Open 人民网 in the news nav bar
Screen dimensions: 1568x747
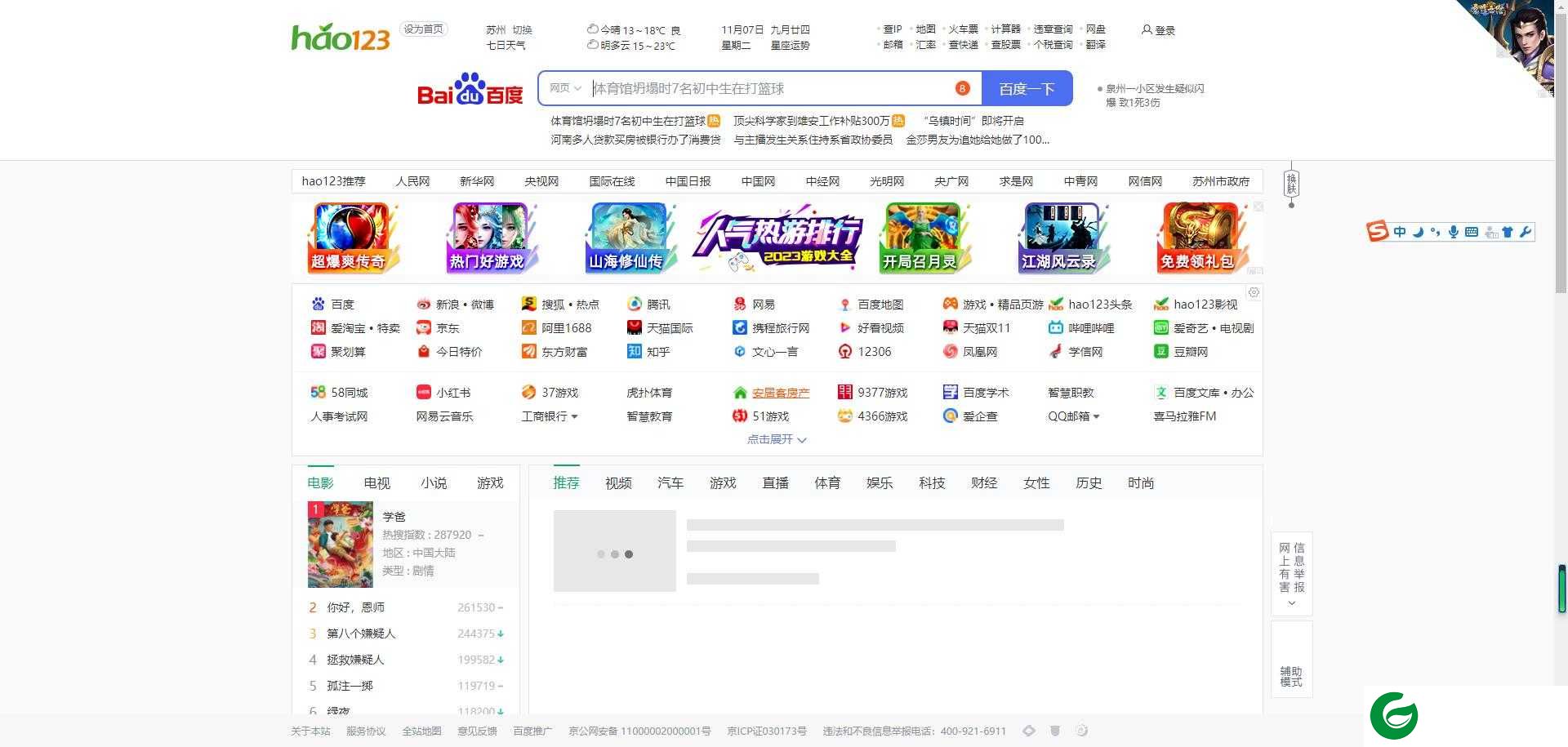412,181
